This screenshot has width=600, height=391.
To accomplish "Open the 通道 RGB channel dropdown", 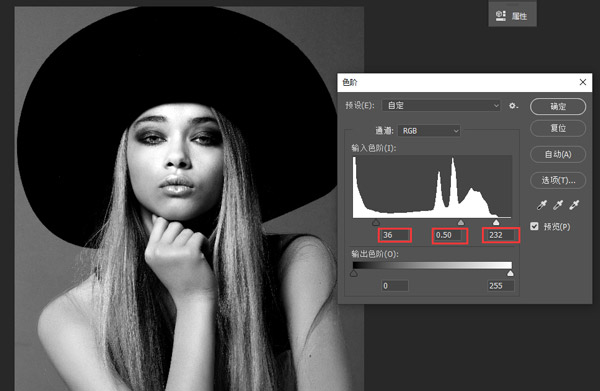I will (429, 131).
